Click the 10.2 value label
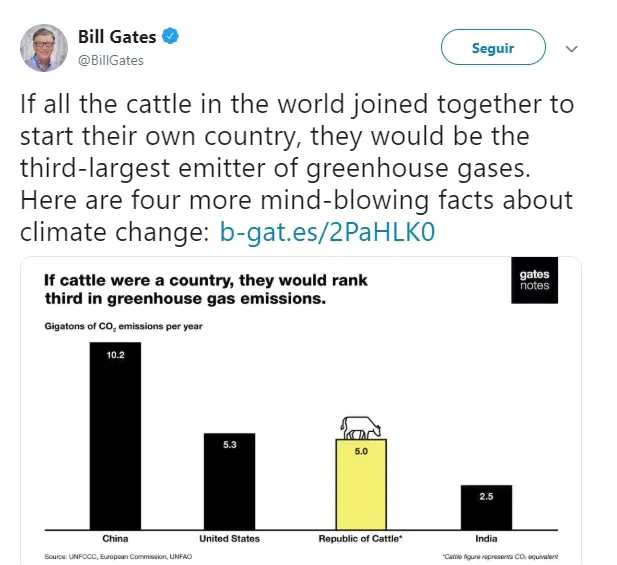 pos(114,354)
